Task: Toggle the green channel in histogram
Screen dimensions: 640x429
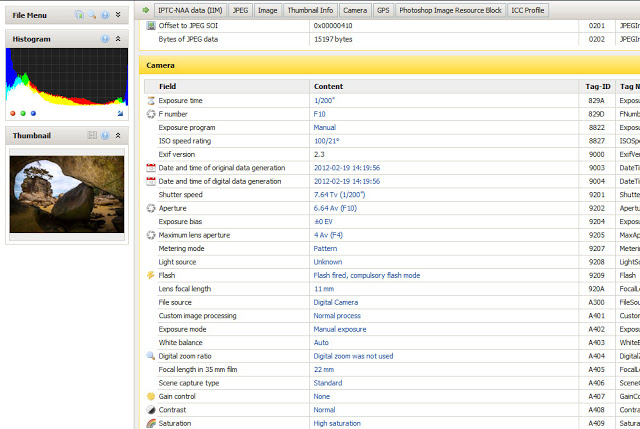Action: (24, 114)
